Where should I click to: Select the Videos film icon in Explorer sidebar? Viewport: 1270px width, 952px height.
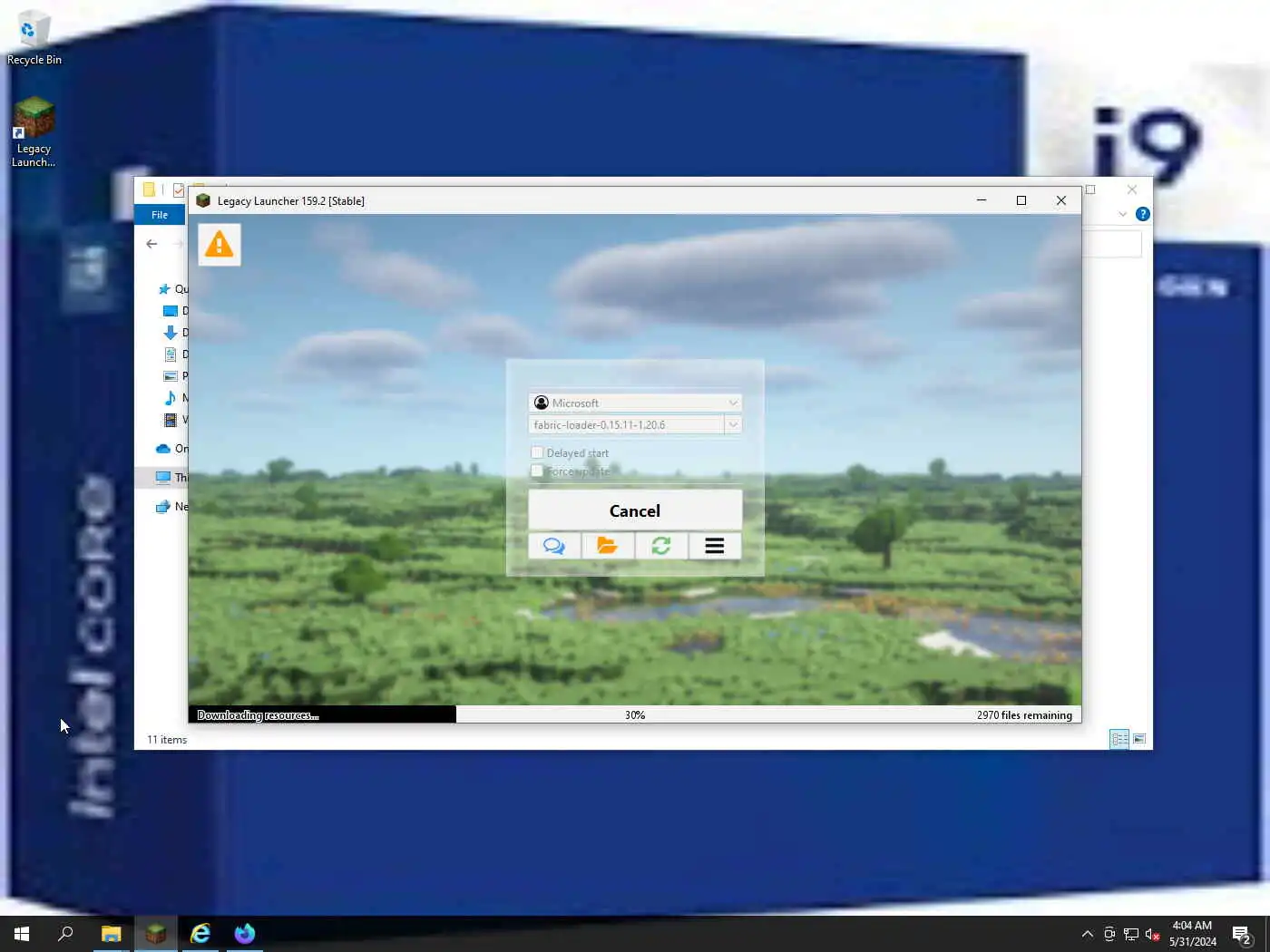(170, 420)
